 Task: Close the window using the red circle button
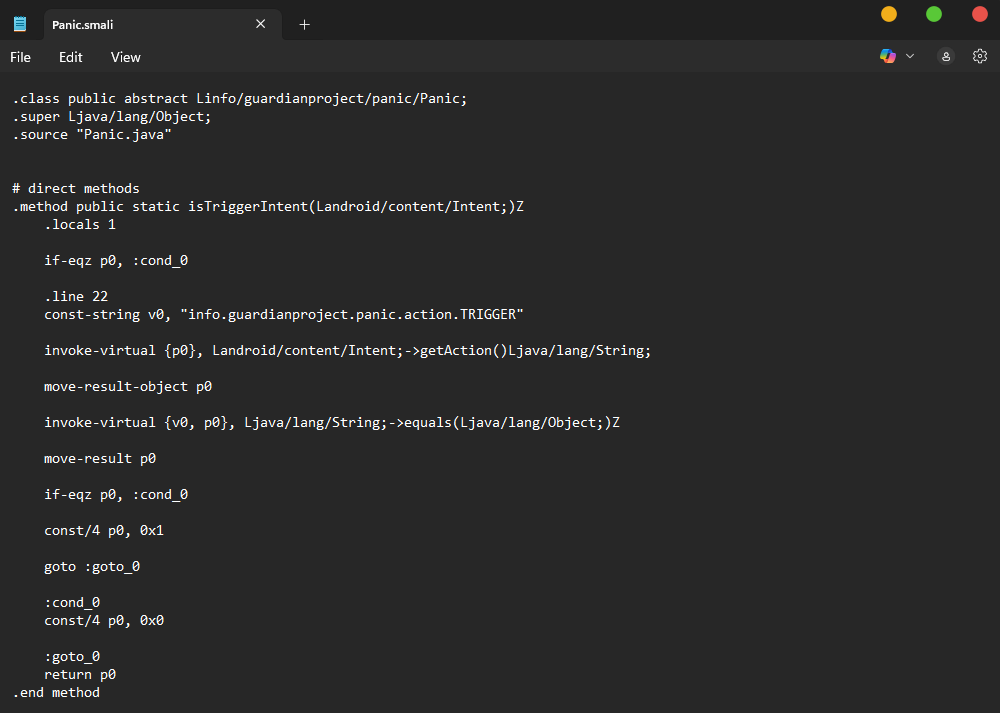(x=980, y=14)
